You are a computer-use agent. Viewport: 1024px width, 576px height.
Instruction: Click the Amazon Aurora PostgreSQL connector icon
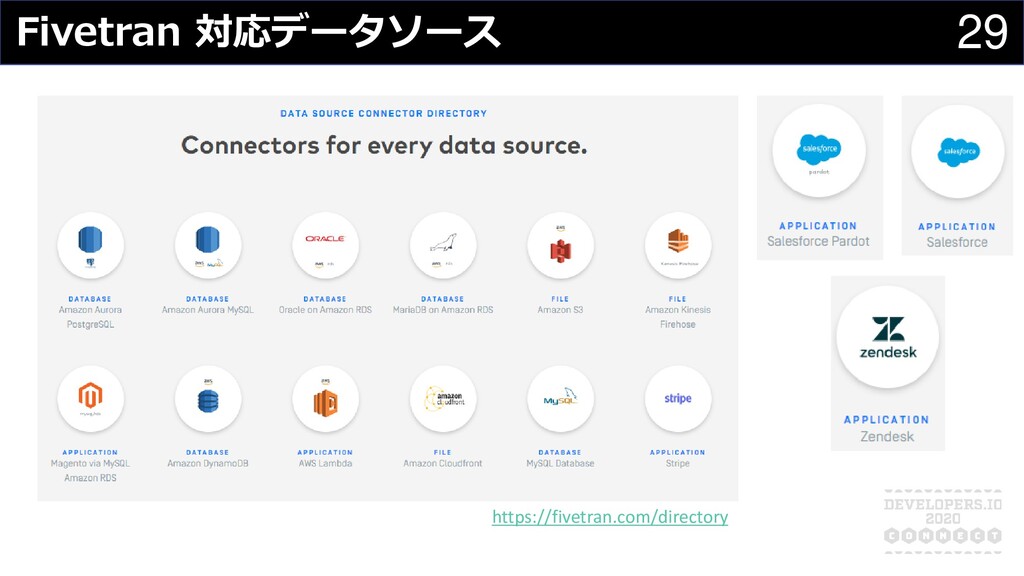click(90, 246)
